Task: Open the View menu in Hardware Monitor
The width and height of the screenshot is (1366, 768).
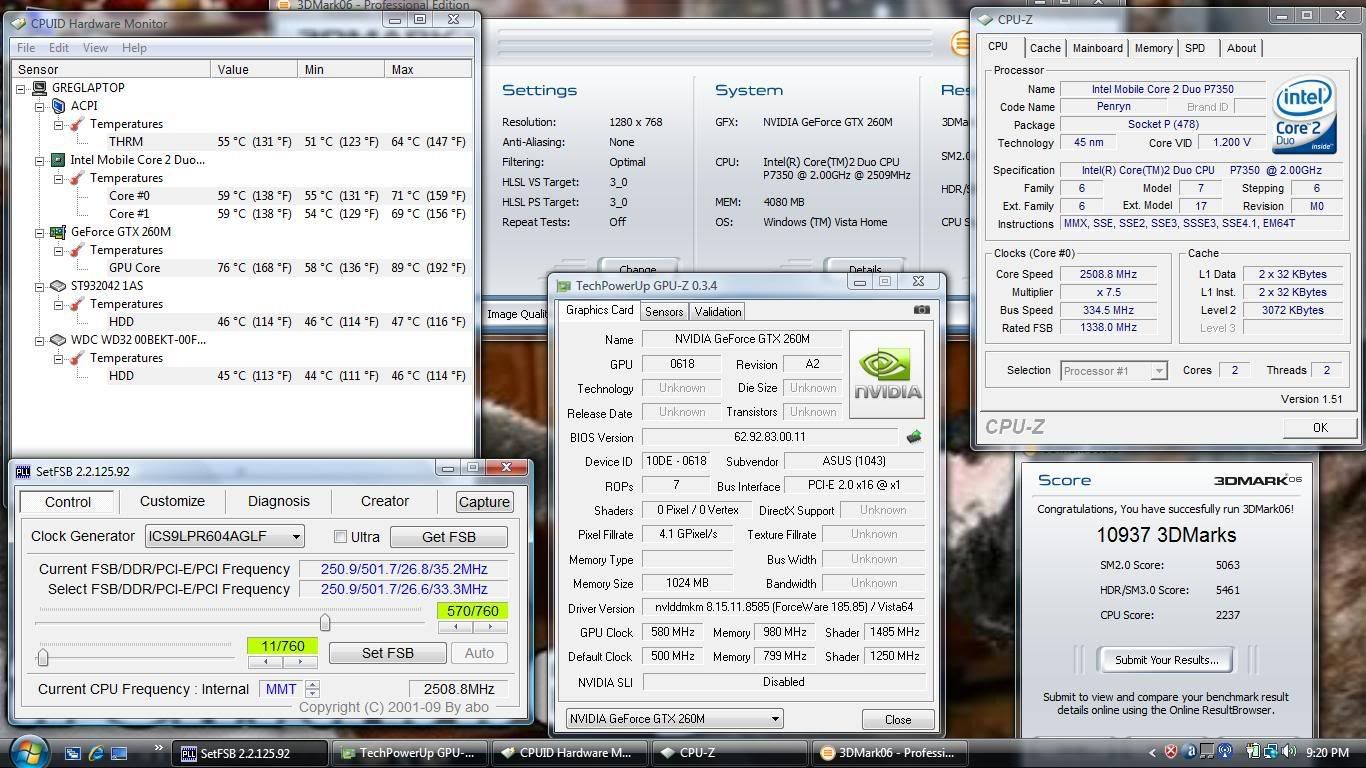Action: (x=95, y=48)
